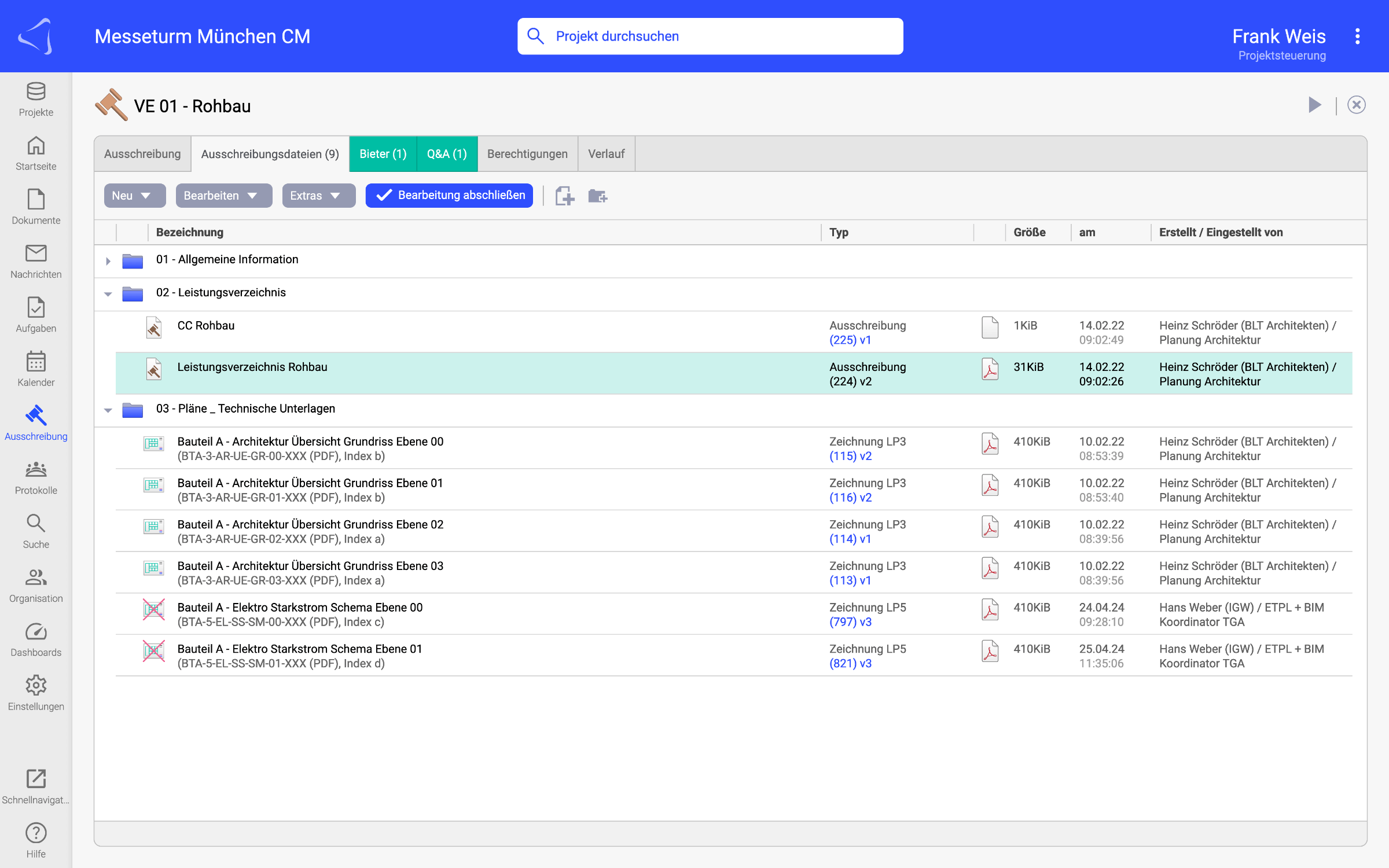Open PDF icon of Grundriss Ebene 00 row
This screenshot has height=868, width=1389.
pos(990,443)
